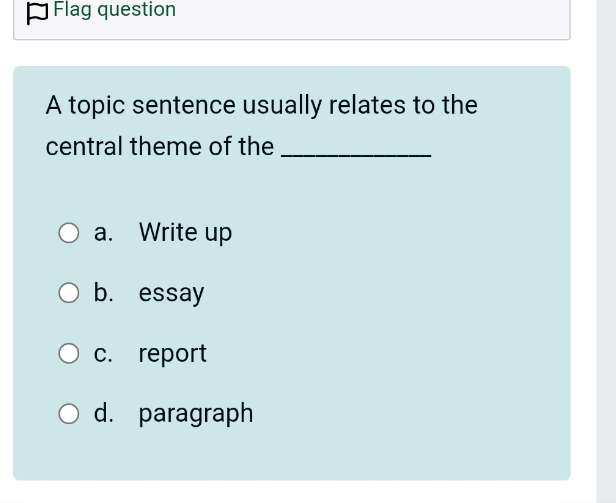Screen dimensions: 616x503
Task: Click the blank underline in the question
Action: (x=356, y=156)
